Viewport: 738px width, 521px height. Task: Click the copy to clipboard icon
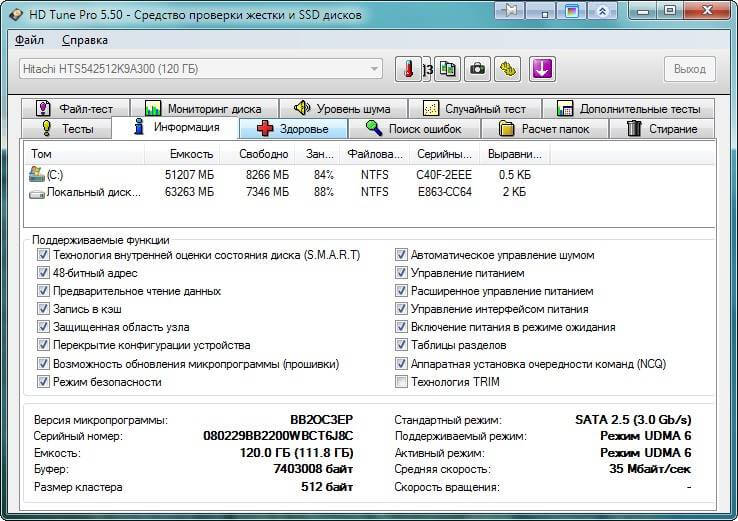coord(446,69)
